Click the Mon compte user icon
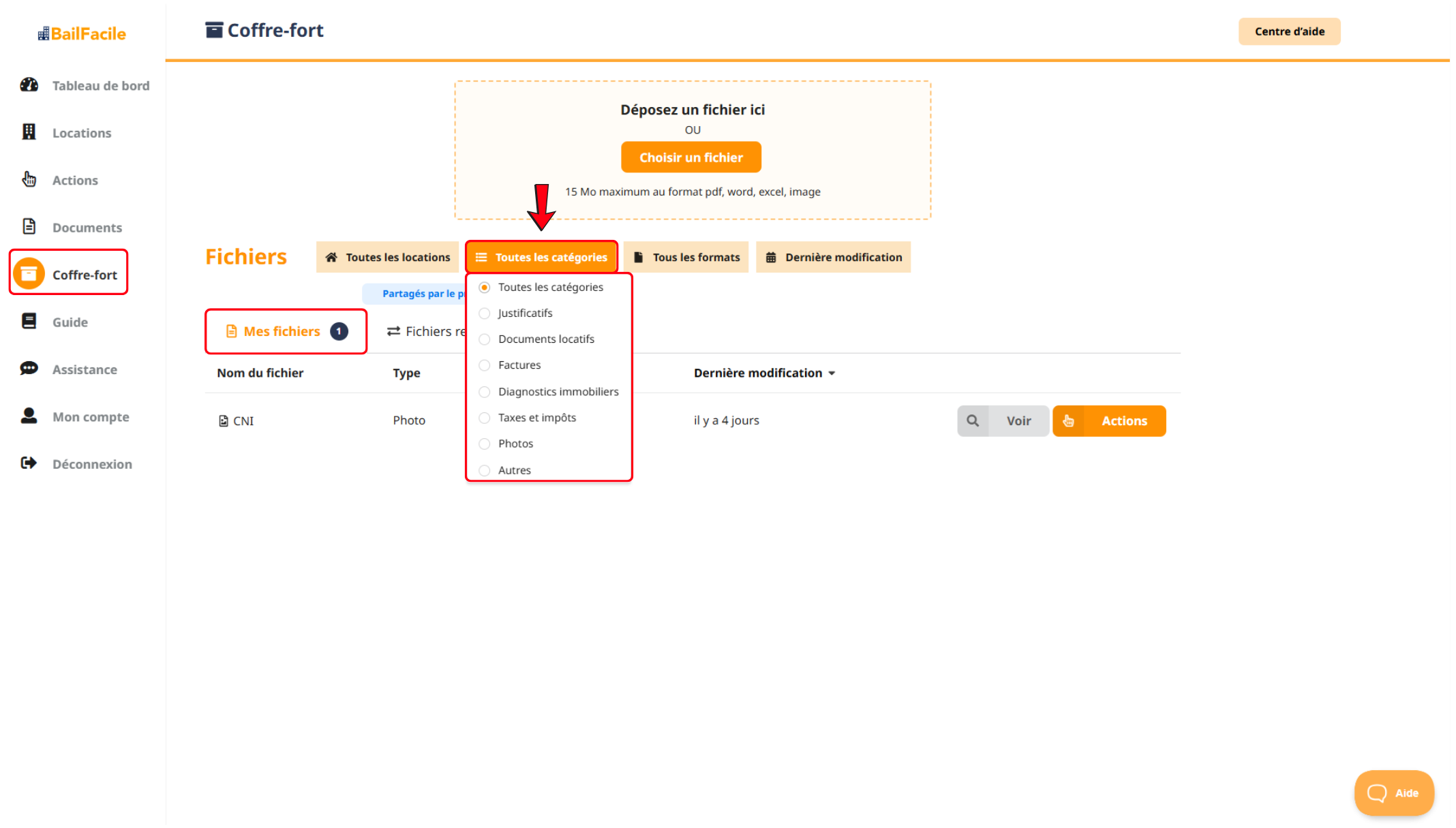1456x828 pixels. (x=29, y=416)
